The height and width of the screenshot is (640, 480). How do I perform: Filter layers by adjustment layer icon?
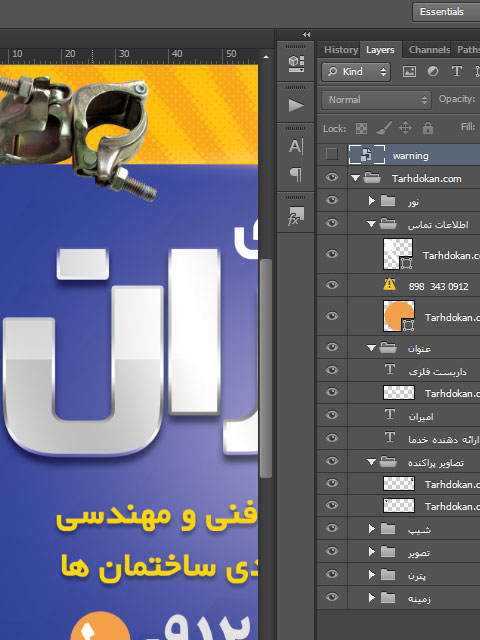pyautogui.click(x=433, y=71)
